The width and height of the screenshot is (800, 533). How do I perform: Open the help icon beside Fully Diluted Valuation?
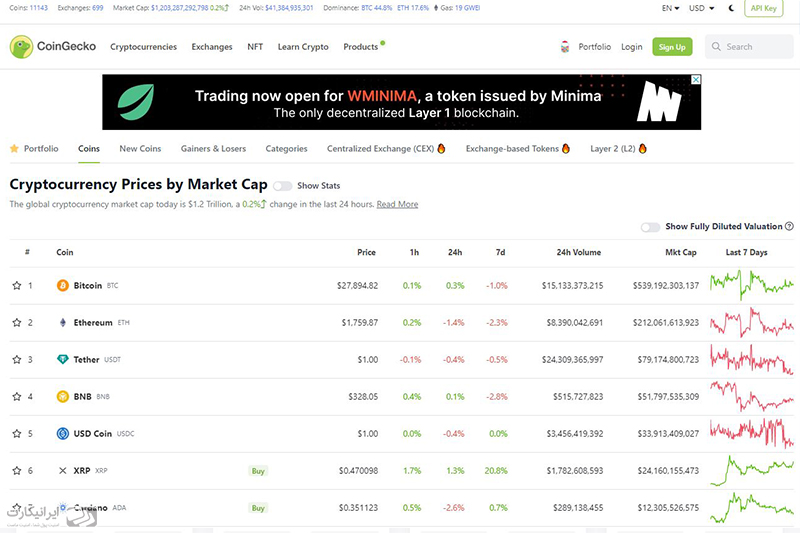[789, 226]
